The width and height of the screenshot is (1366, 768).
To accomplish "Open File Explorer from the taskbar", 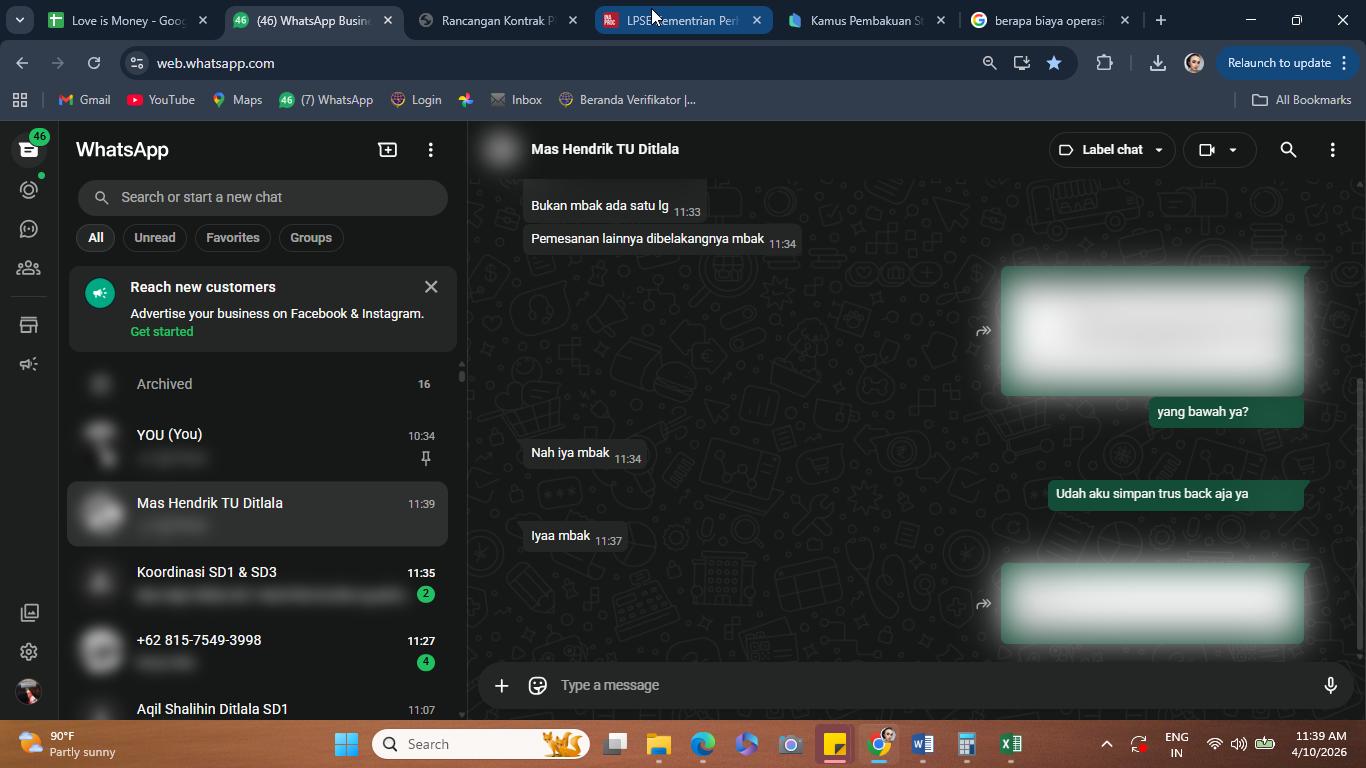I will click(x=658, y=744).
